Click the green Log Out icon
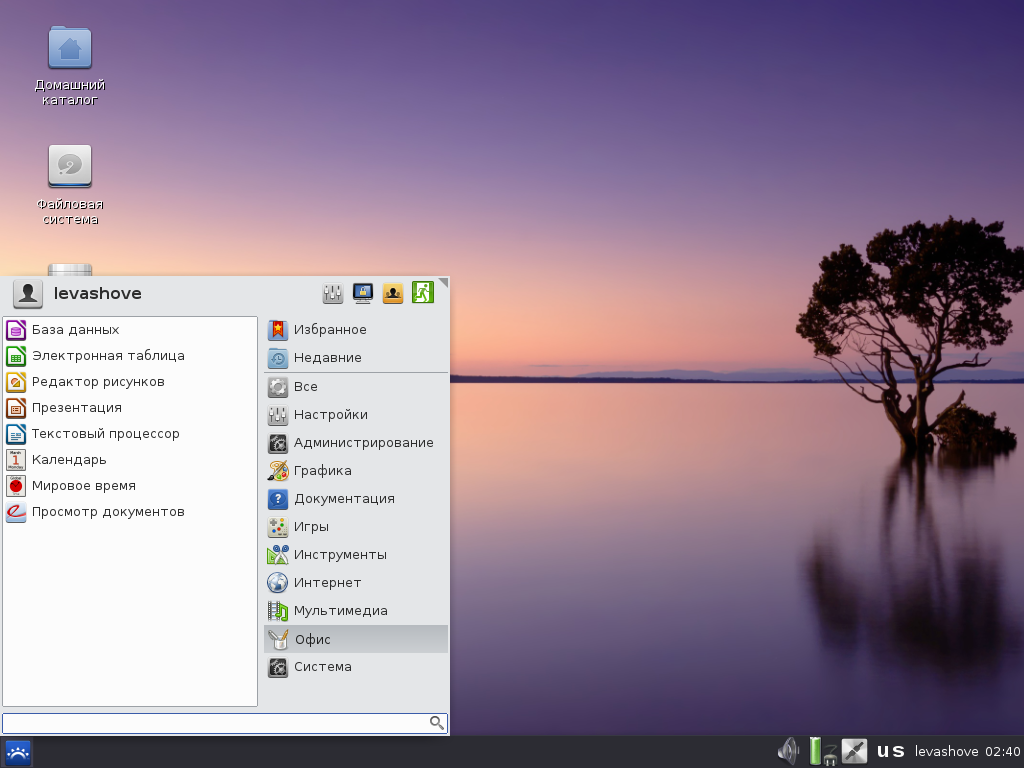The height and width of the screenshot is (768, 1024). pyautogui.click(x=423, y=293)
